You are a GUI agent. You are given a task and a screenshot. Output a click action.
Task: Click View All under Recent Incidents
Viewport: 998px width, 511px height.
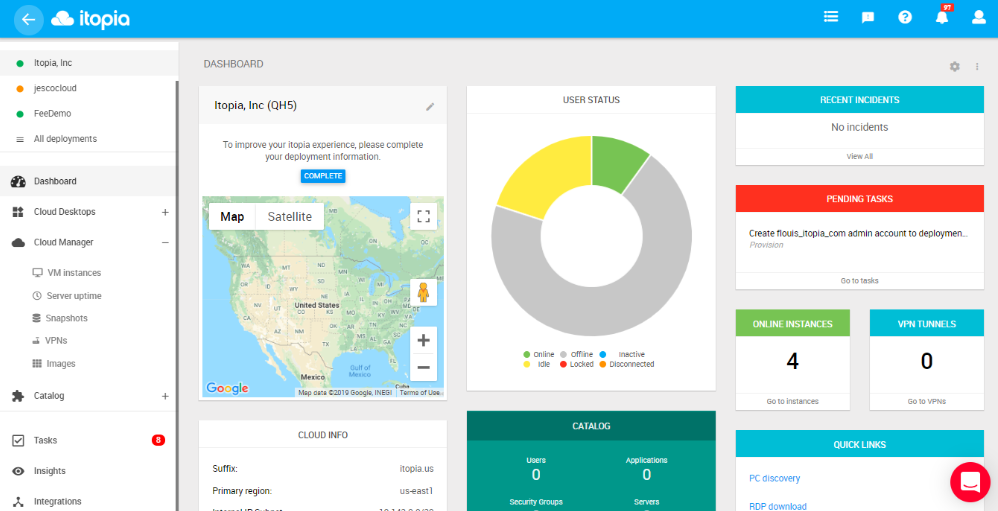859,156
